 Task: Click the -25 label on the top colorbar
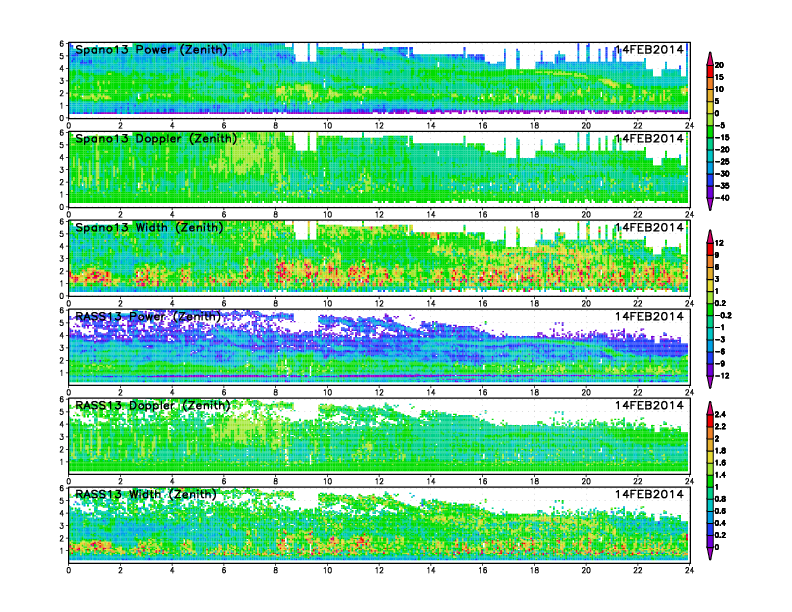pos(722,162)
